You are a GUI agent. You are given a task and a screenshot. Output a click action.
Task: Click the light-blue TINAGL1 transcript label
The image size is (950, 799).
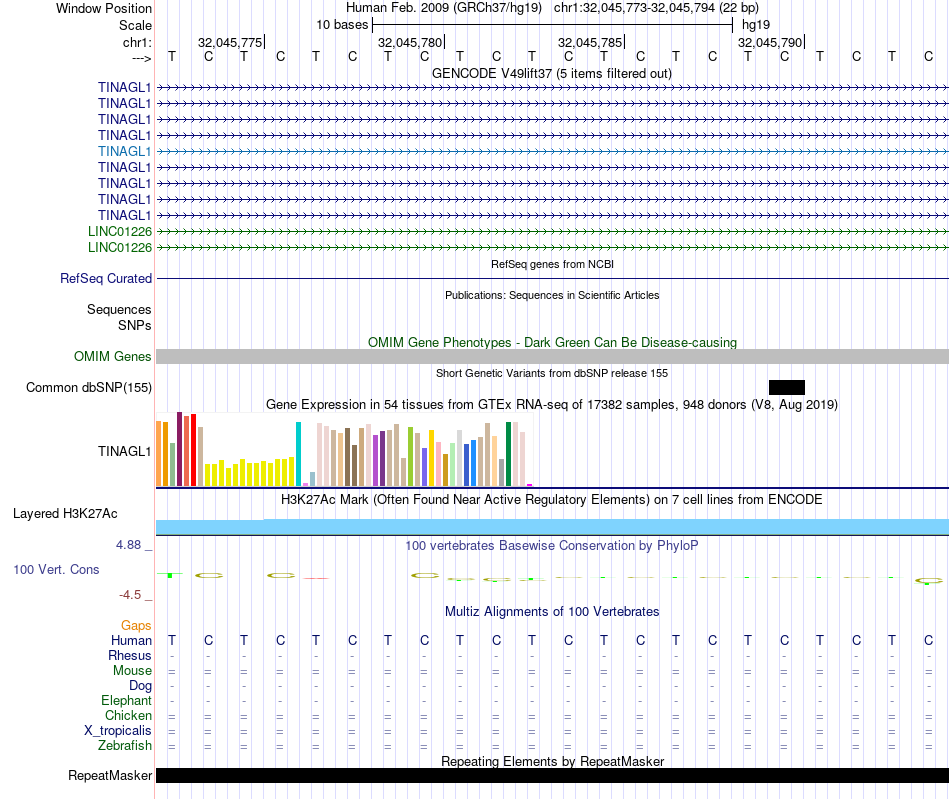[x=124, y=151]
